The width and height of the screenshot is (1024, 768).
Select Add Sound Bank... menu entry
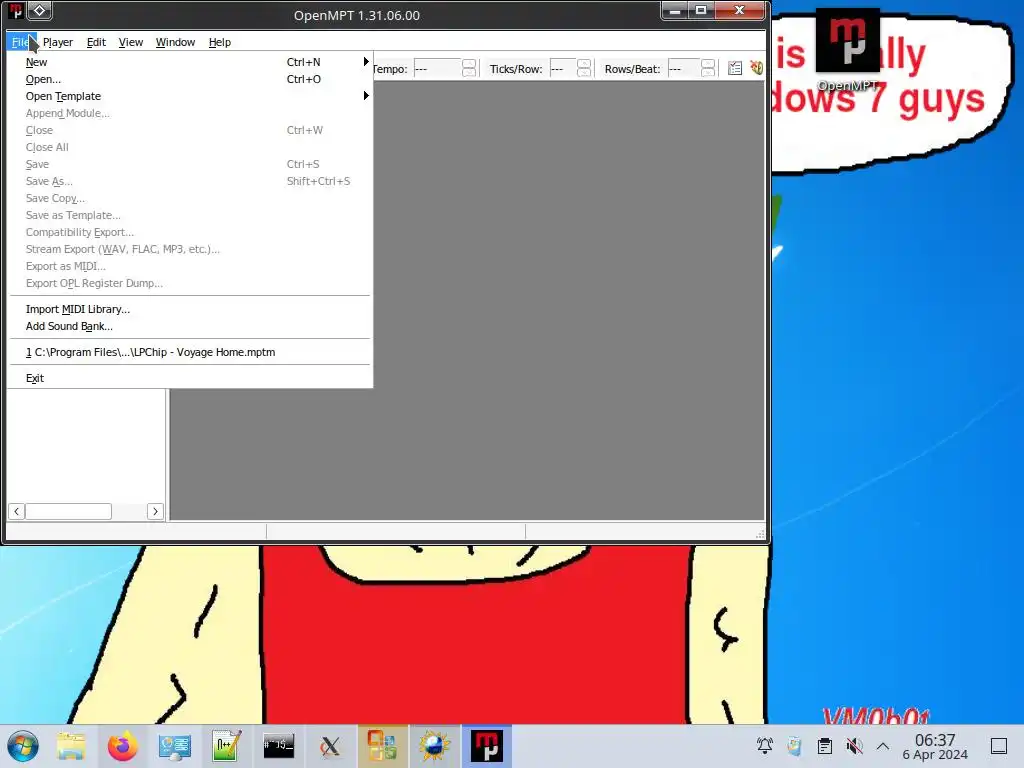point(190,326)
